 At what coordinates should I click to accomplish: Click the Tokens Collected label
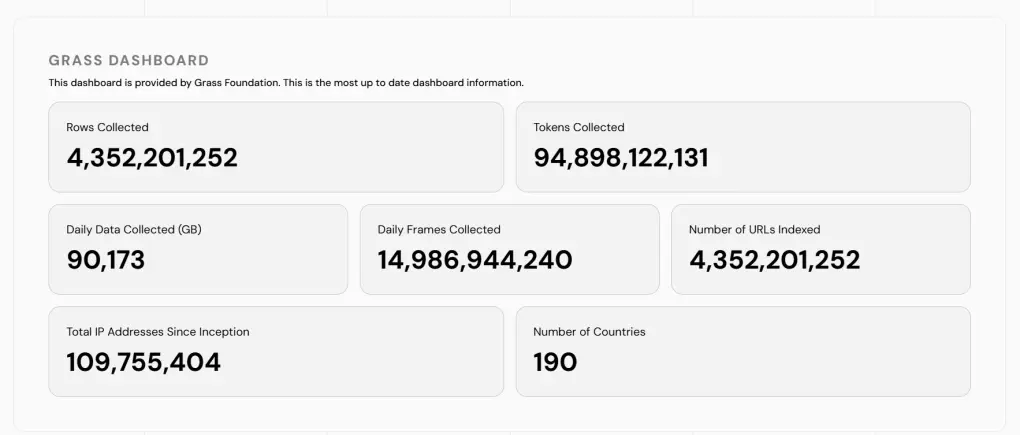579,127
